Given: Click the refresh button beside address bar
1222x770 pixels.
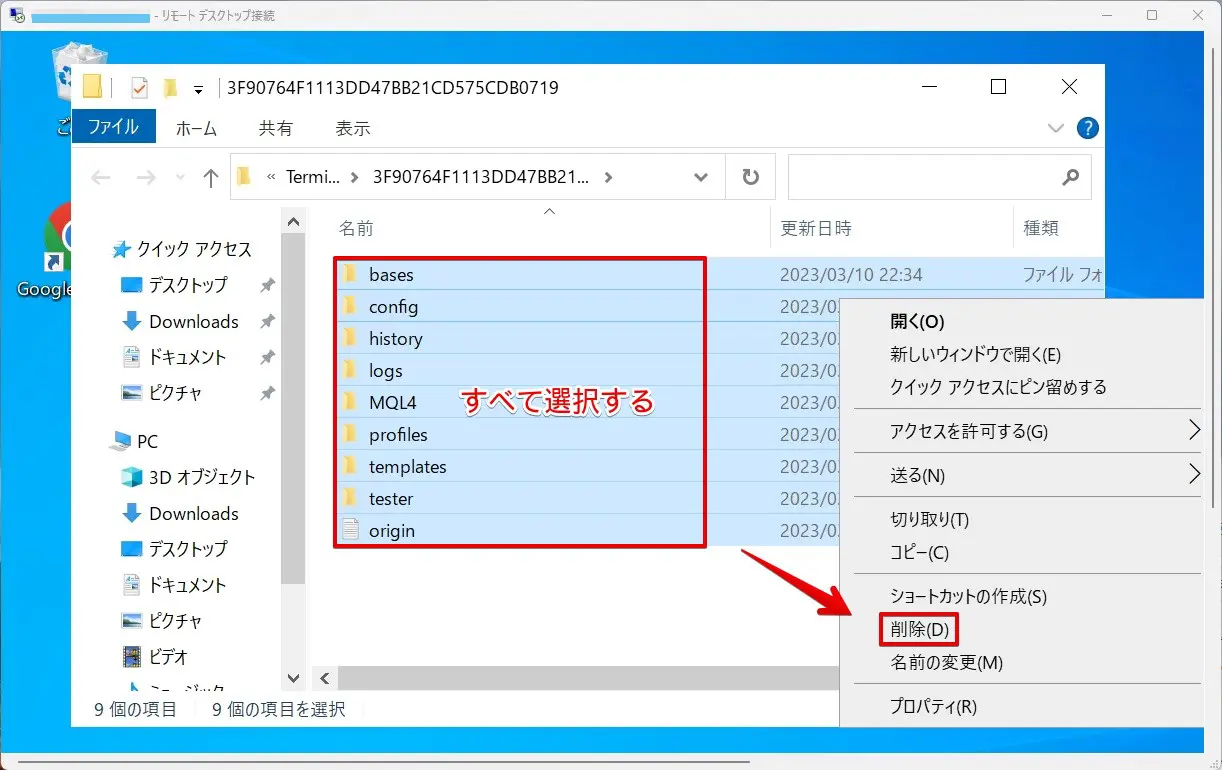Looking at the screenshot, I should point(750,178).
